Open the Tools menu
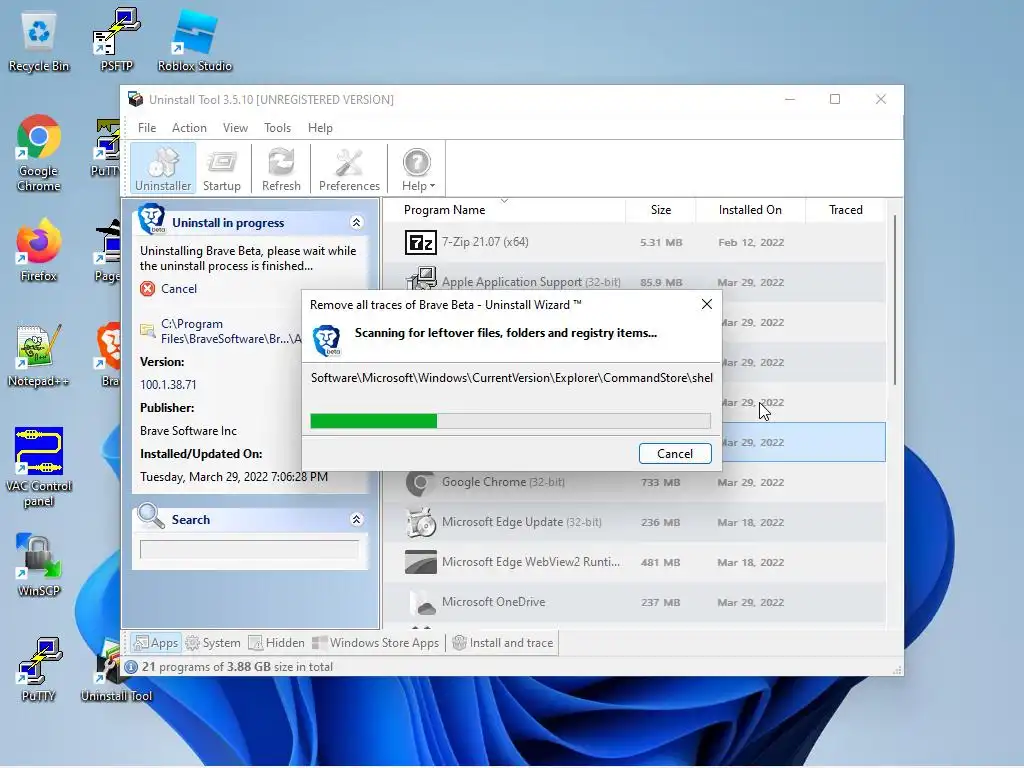Viewport: 1024px width, 768px height. point(277,128)
